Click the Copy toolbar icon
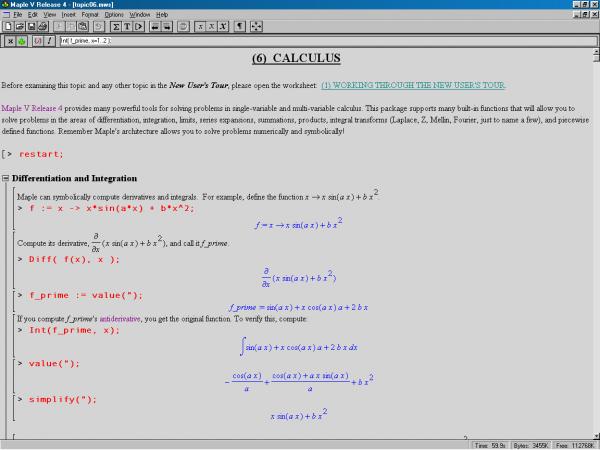Screen dimensions: 600x450 click(71, 26)
